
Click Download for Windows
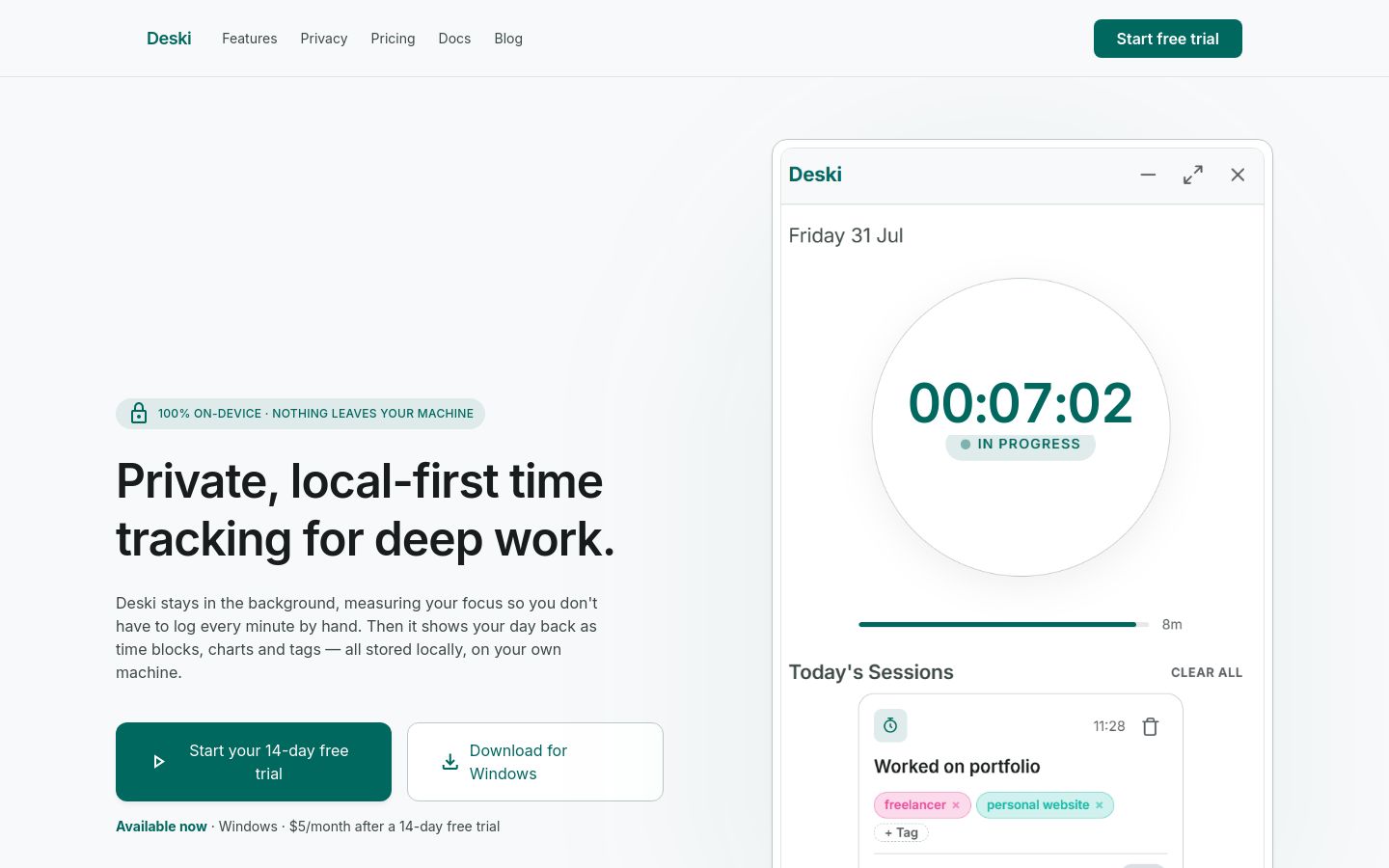(535, 762)
